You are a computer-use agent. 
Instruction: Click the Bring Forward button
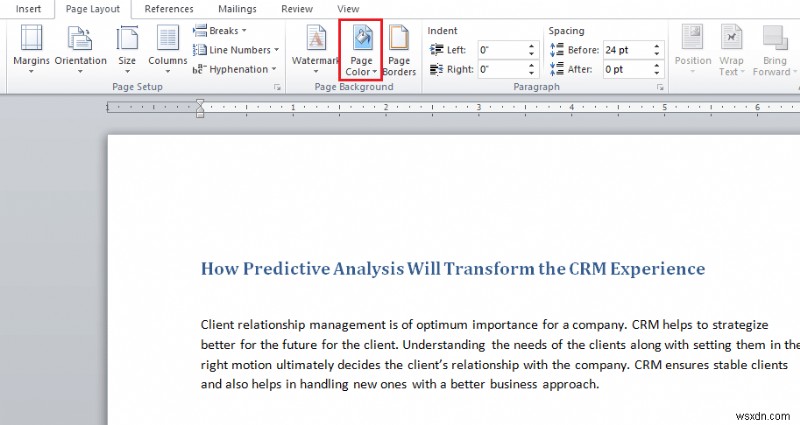coord(774,49)
